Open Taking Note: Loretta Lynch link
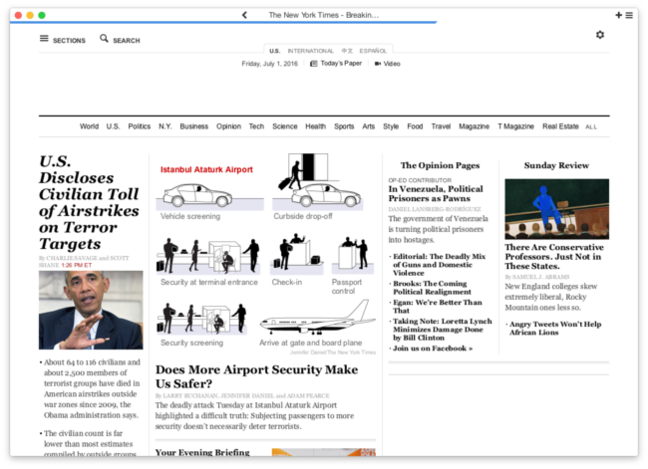Image resolution: width=648 pixels, height=469 pixels. coord(442,329)
